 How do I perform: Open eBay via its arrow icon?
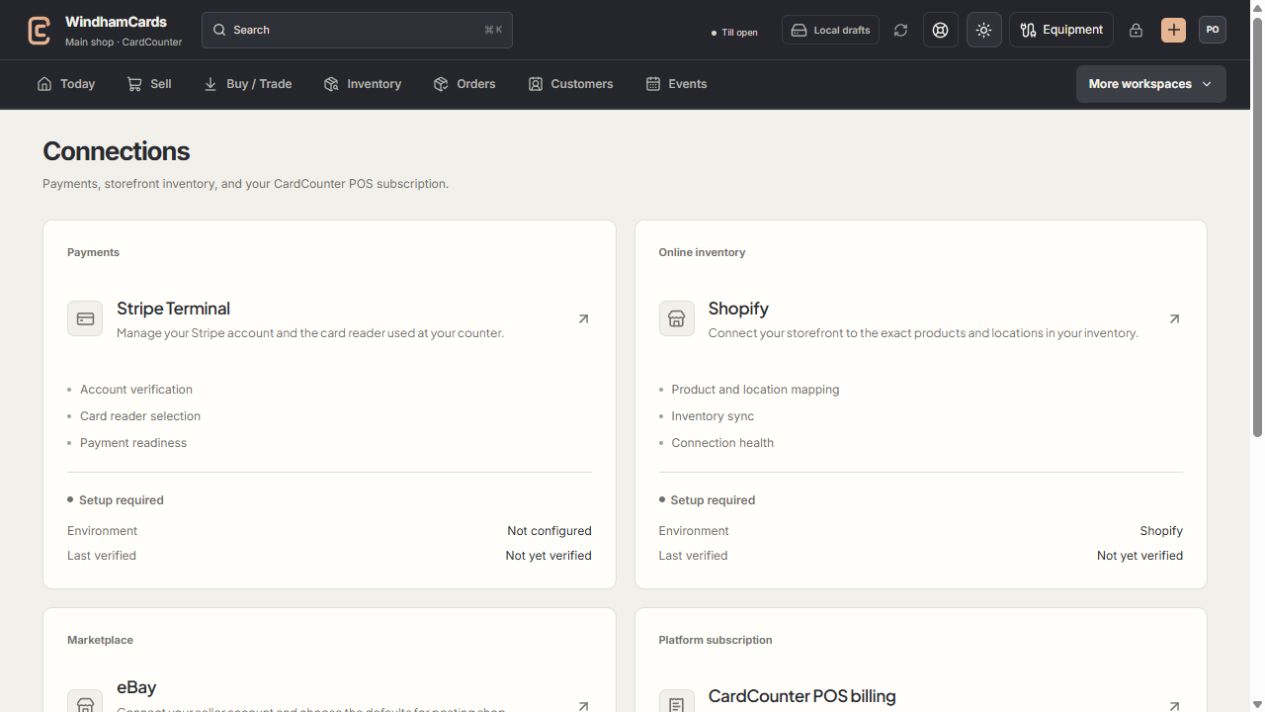(583, 705)
